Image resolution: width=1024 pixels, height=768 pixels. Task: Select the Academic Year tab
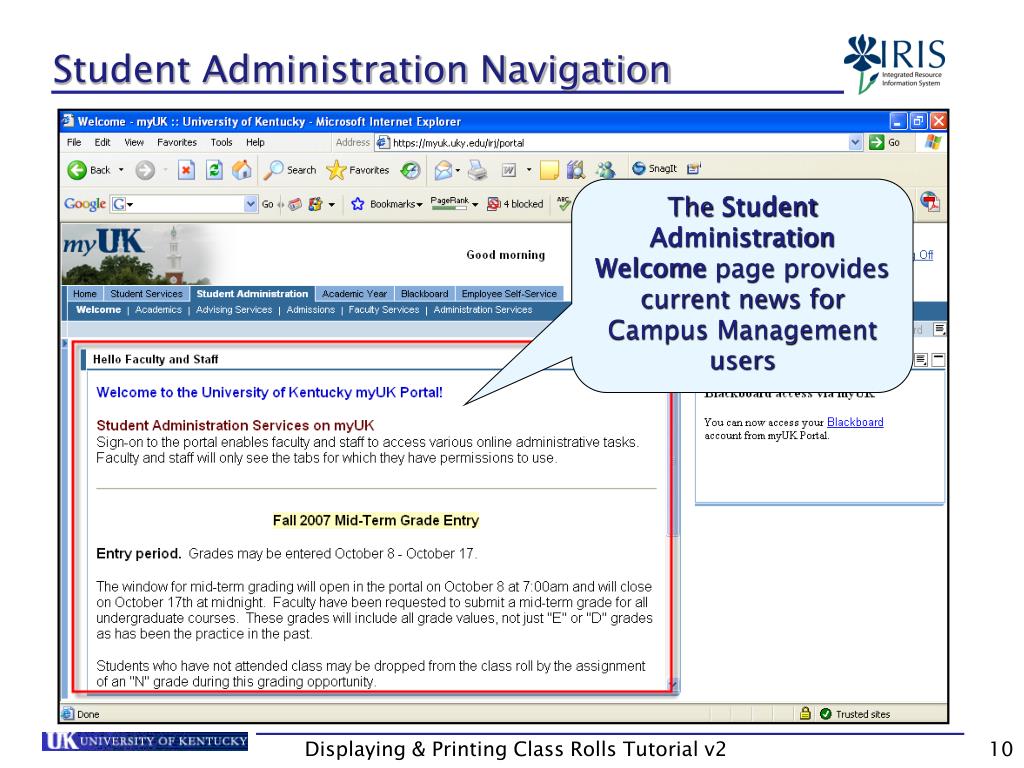click(x=355, y=294)
